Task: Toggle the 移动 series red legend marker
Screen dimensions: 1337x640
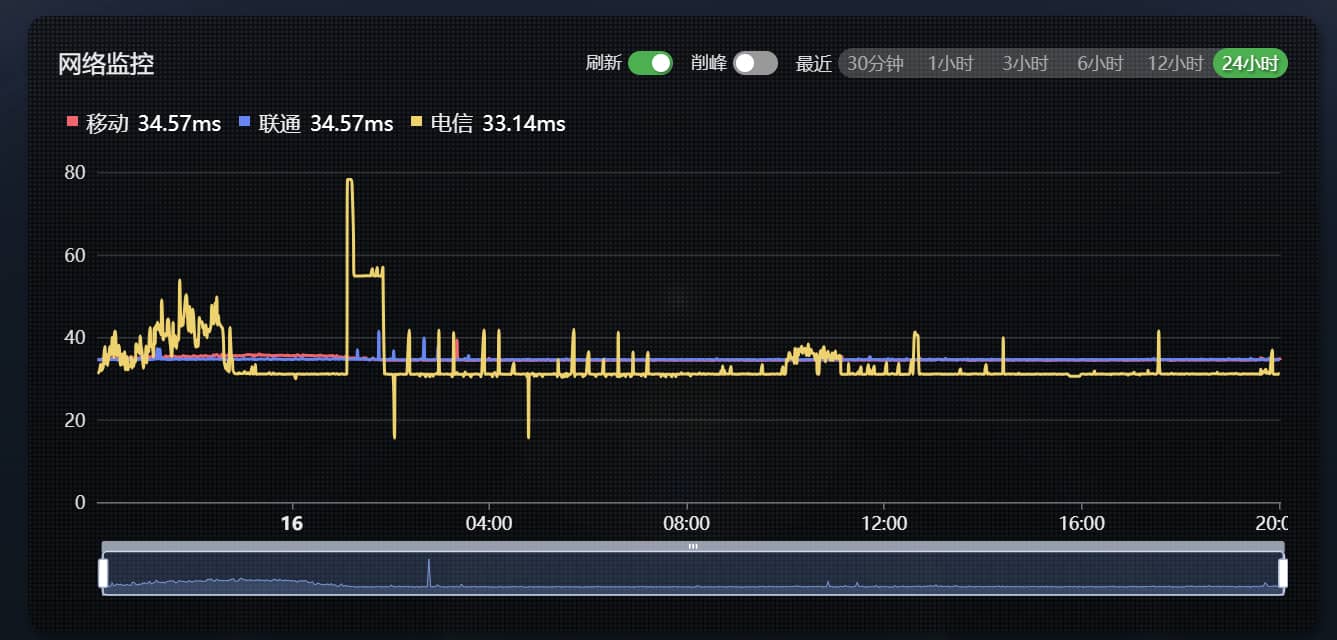Action: click(72, 122)
